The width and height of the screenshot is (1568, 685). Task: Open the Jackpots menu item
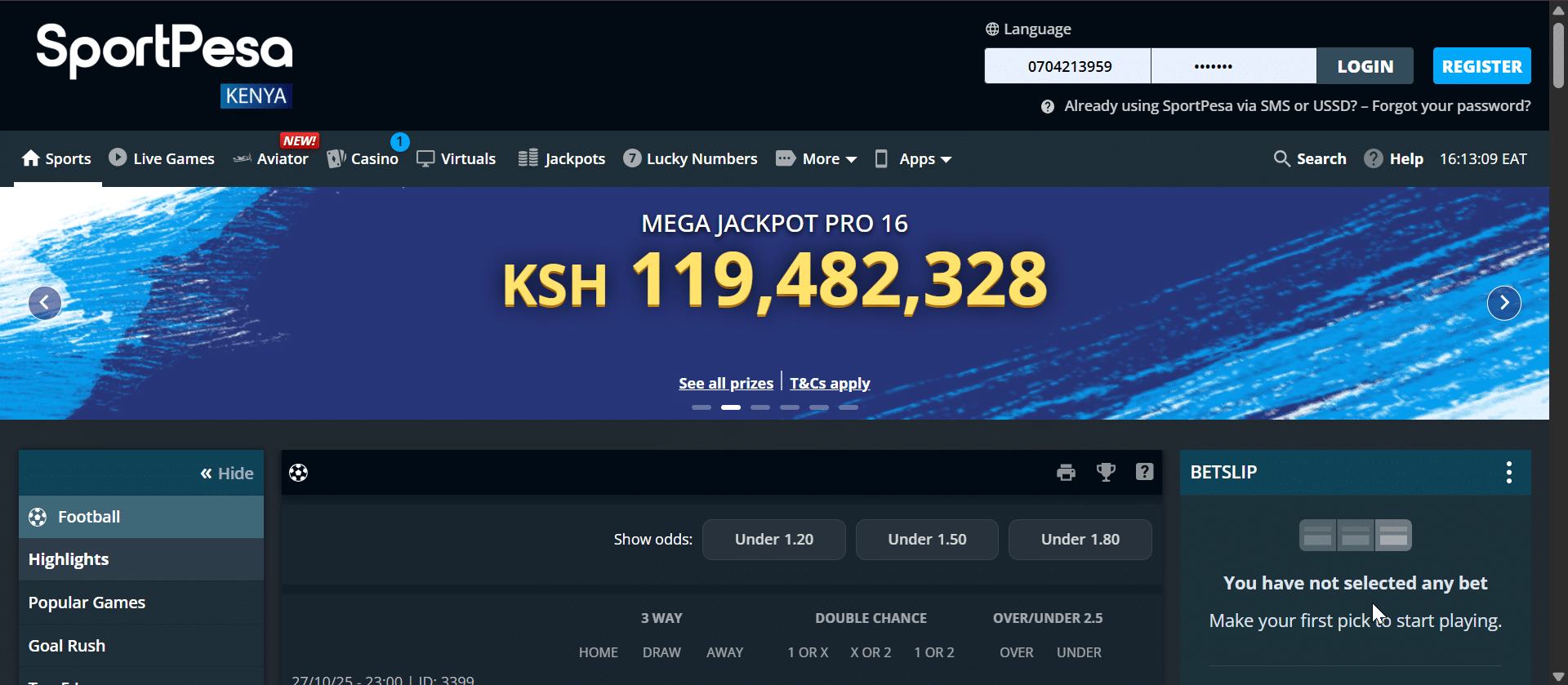pos(562,158)
